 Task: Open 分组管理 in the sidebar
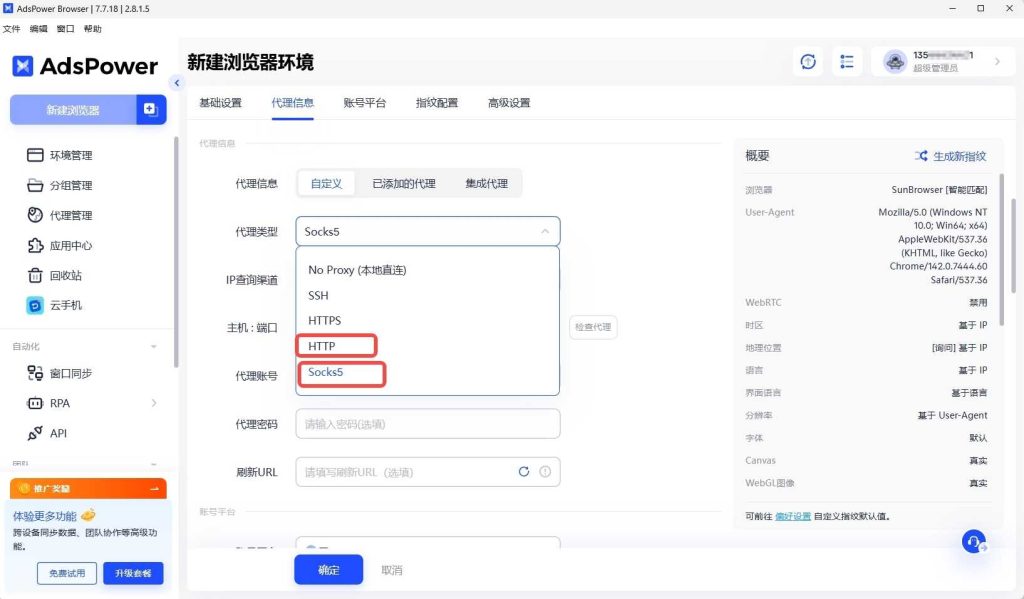click(x=70, y=185)
